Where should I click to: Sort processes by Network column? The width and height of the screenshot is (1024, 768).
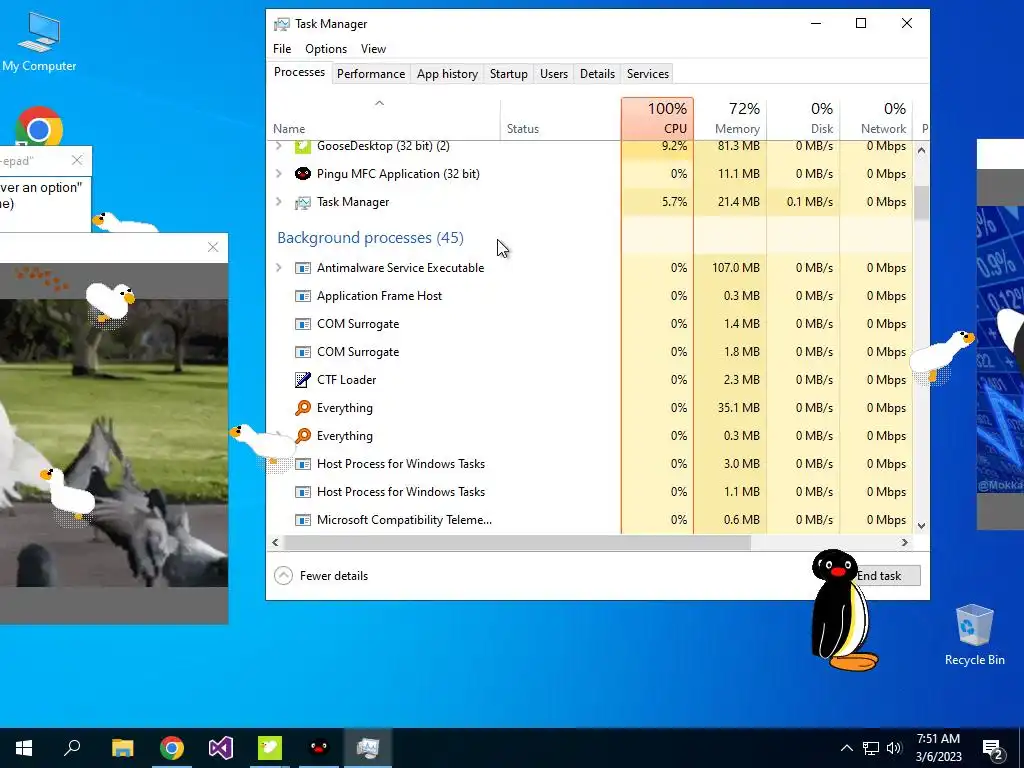876,118
